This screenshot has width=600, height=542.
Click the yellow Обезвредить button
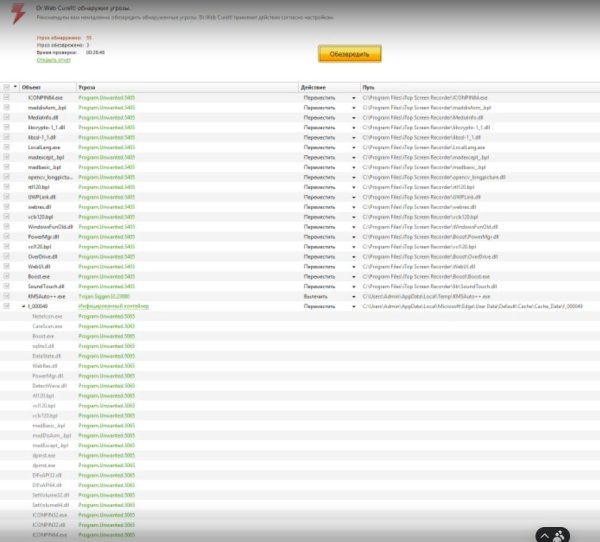[349, 54]
